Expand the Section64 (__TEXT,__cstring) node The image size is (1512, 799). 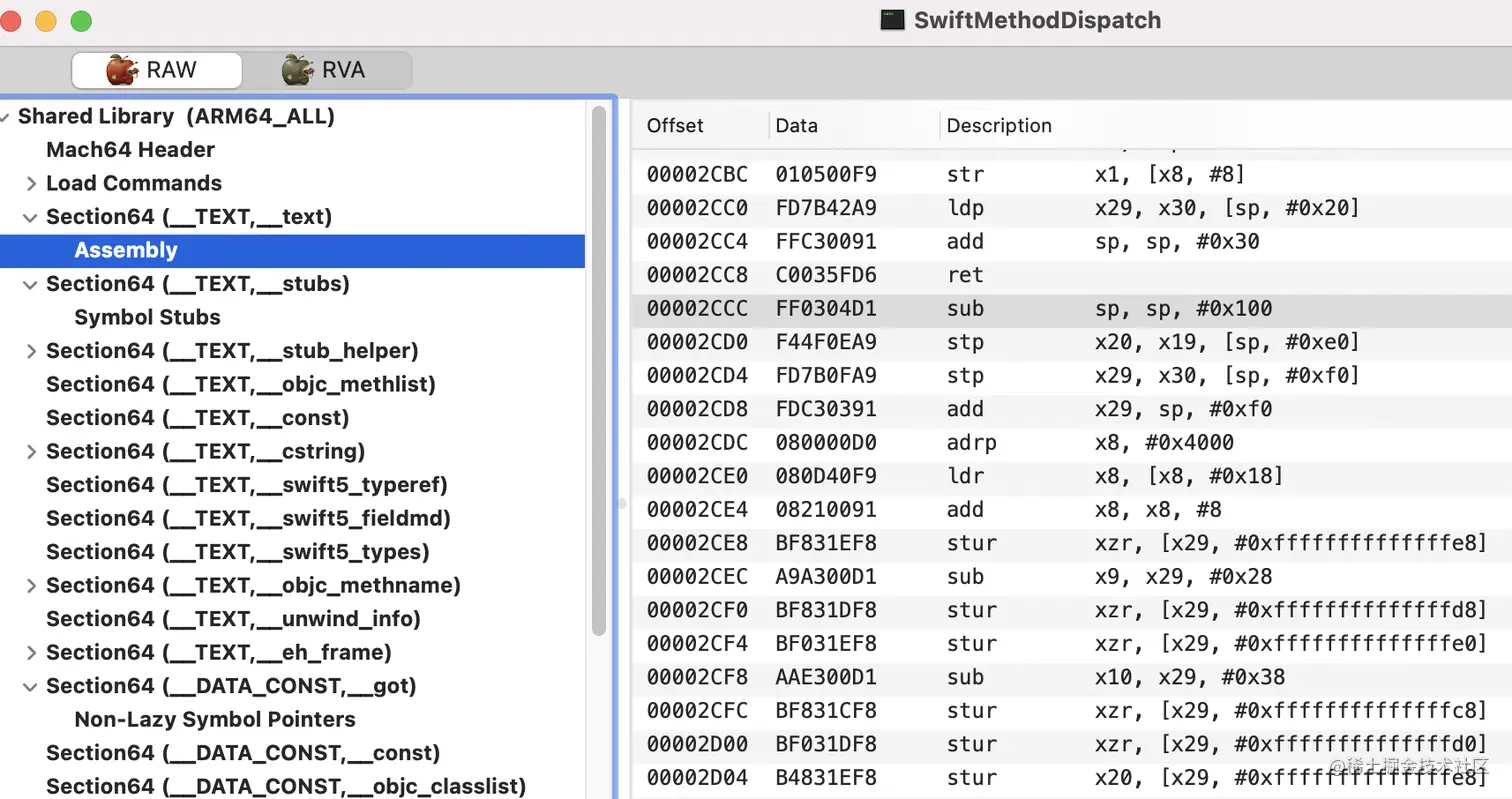pyautogui.click(x=31, y=451)
